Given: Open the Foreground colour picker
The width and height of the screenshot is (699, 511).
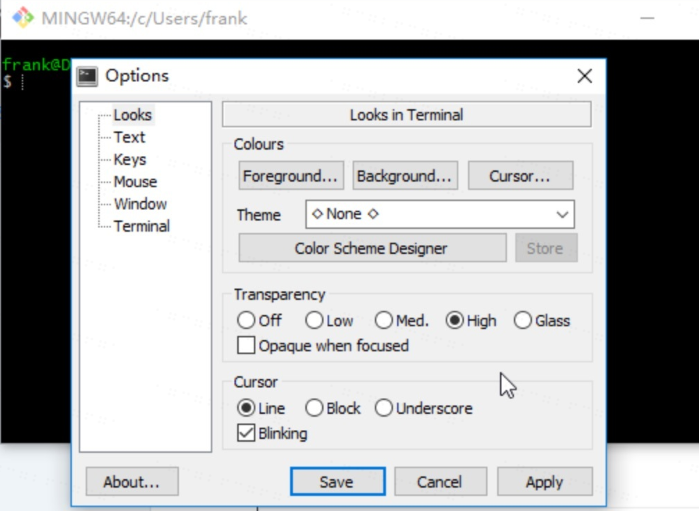Looking at the screenshot, I should 291,176.
